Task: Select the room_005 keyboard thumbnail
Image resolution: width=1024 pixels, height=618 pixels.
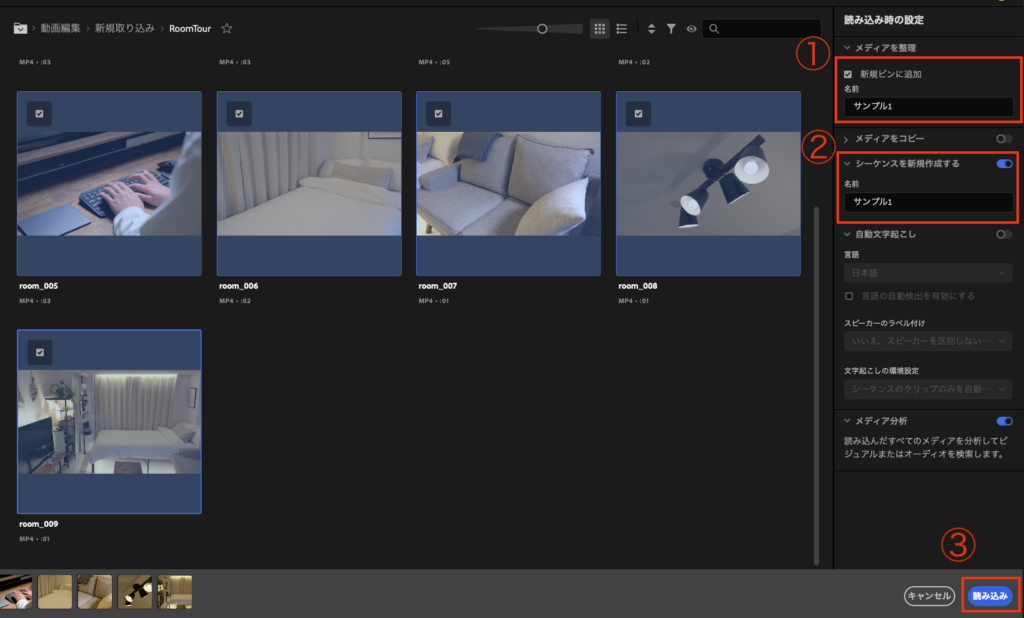Action: click(x=109, y=184)
